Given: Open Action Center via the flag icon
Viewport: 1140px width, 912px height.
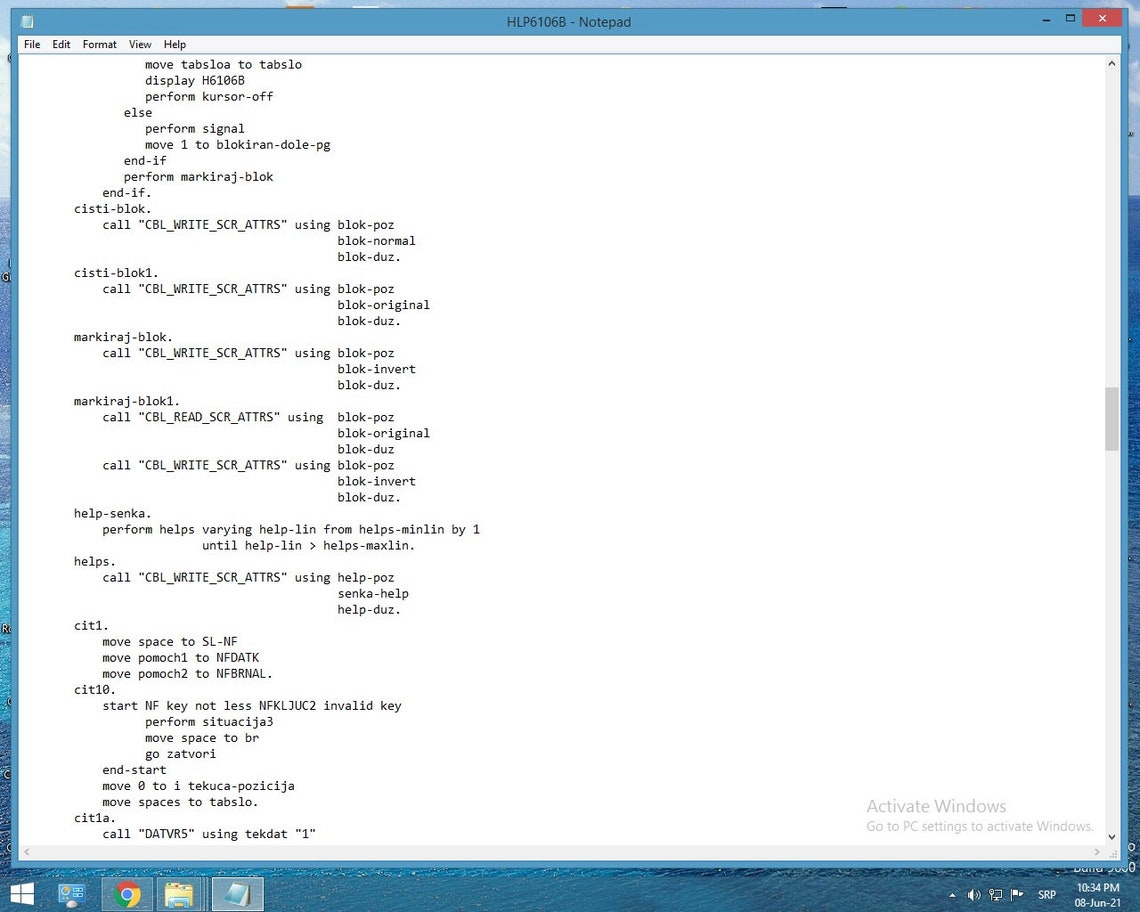Looking at the screenshot, I should click(1017, 895).
